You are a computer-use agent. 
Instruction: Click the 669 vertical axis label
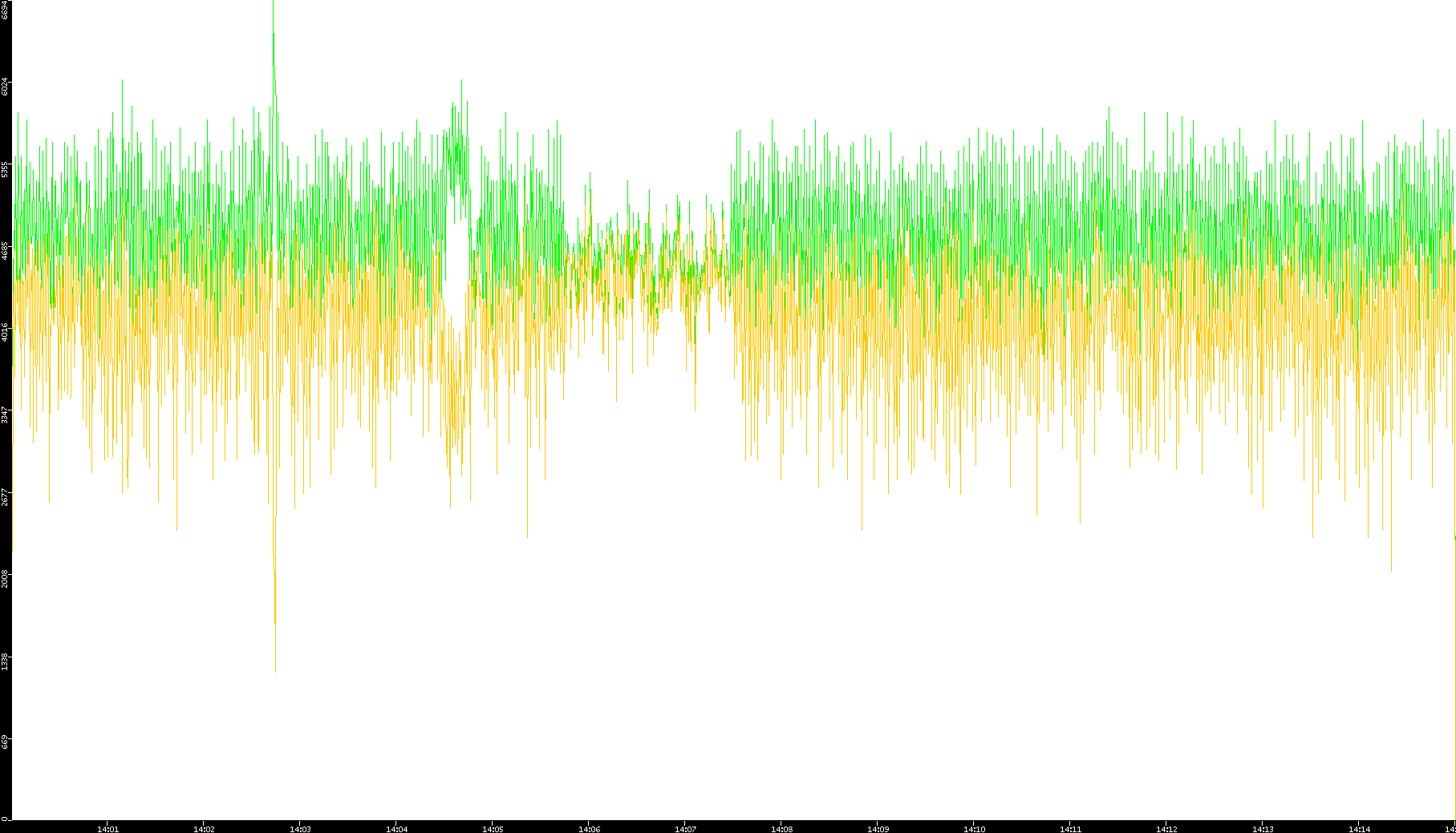tap(6, 742)
